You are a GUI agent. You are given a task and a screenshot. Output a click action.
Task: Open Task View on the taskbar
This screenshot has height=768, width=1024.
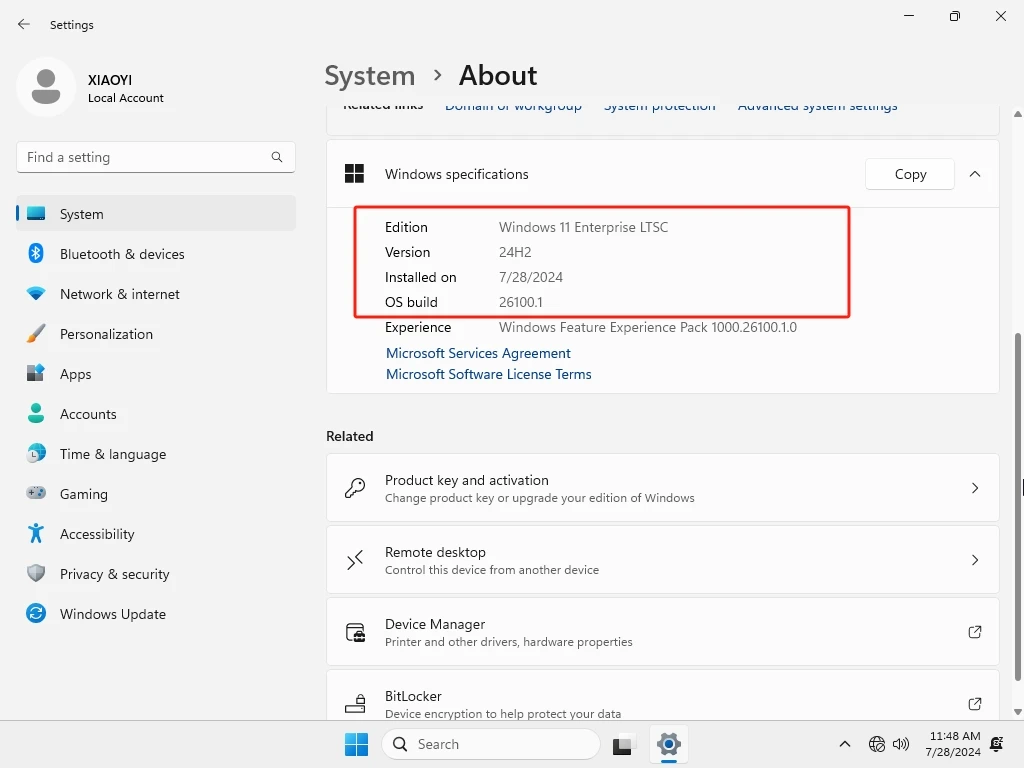(x=622, y=744)
